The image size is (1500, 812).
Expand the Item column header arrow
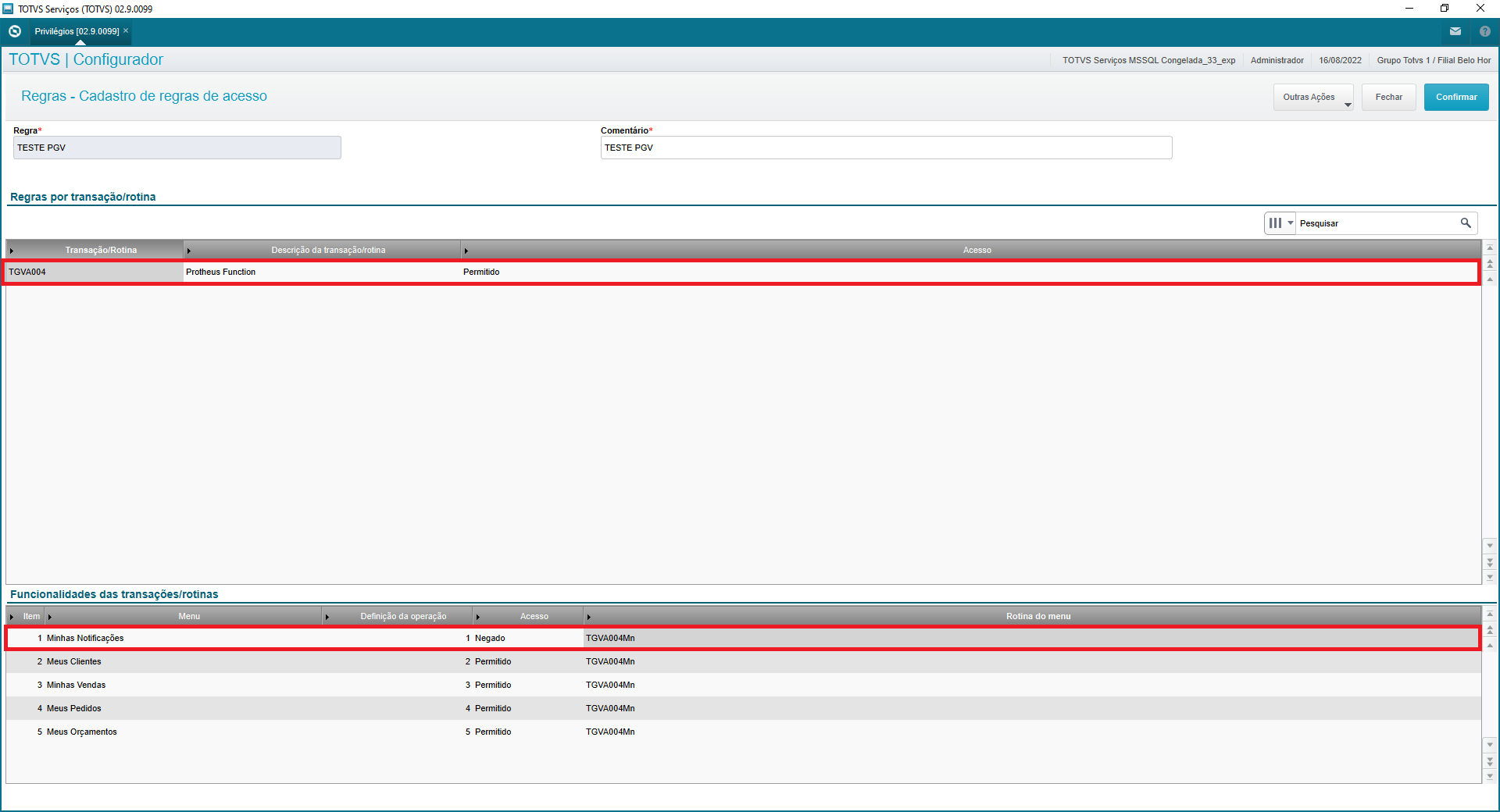pos(12,617)
